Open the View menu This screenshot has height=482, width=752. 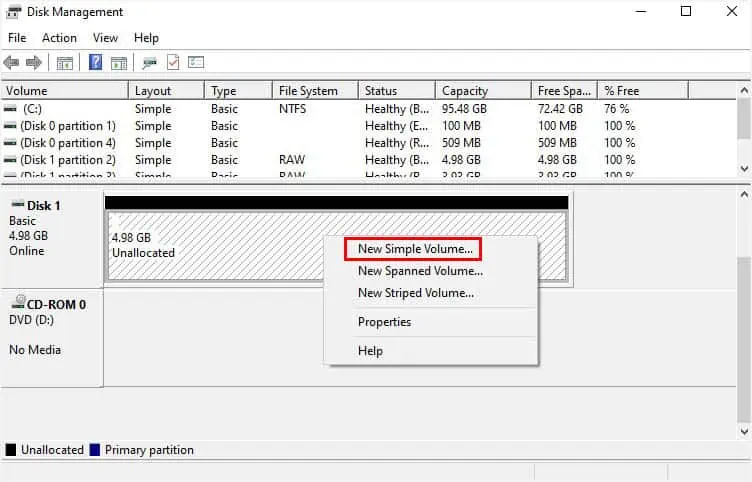105,38
